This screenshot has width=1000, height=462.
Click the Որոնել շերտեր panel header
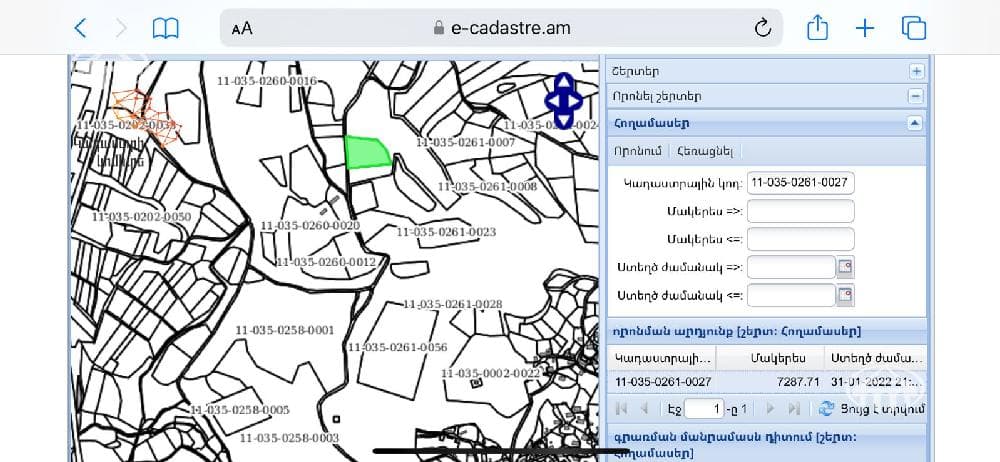pyautogui.click(x=767, y=96)
